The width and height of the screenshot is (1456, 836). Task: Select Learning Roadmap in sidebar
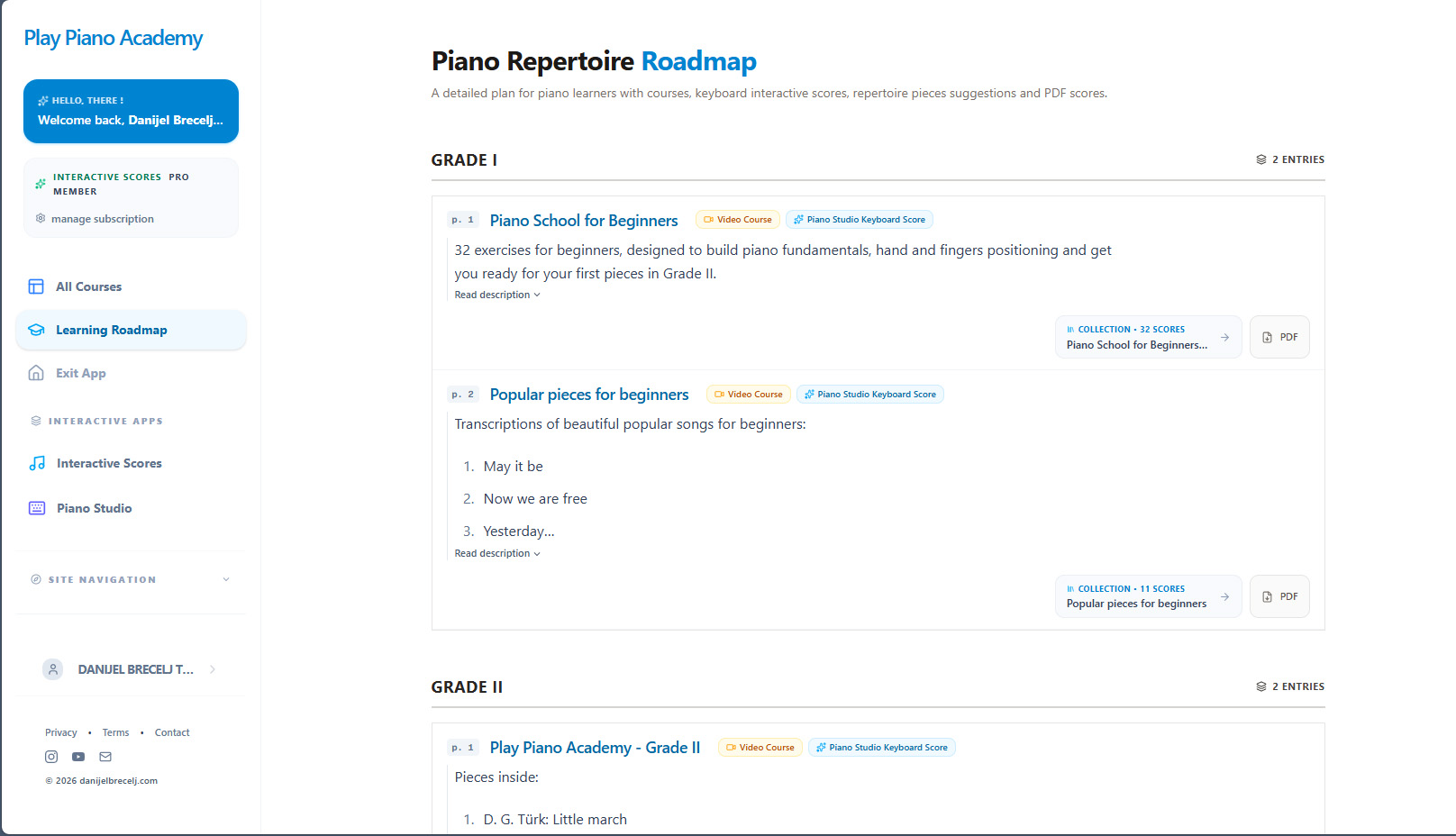[131, 330]
